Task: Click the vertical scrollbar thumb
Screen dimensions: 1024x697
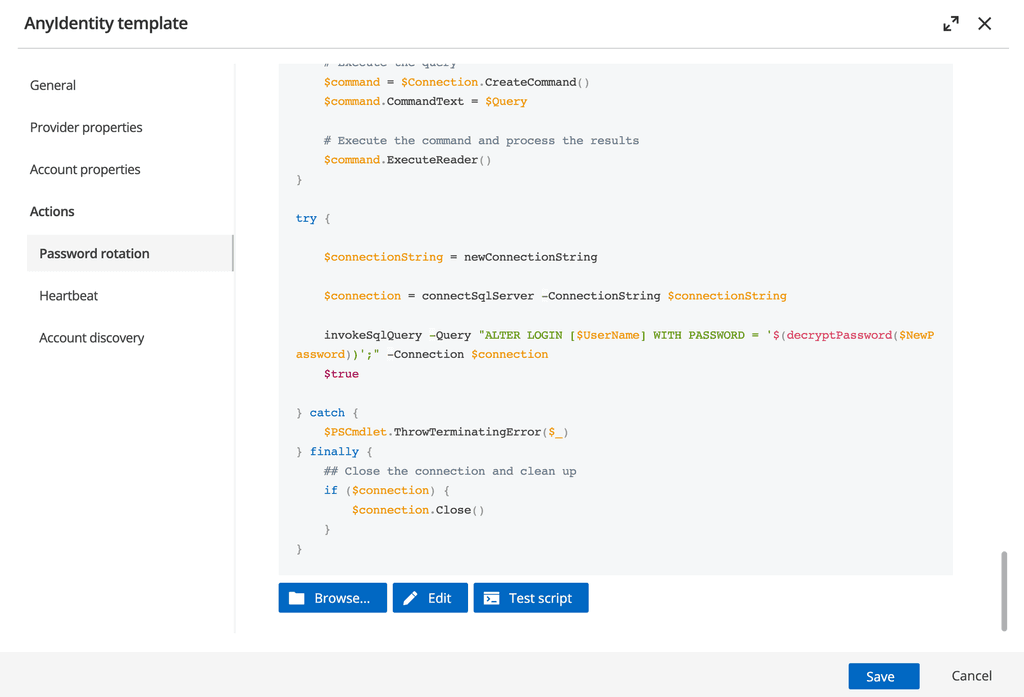Action: [1004, 590]
